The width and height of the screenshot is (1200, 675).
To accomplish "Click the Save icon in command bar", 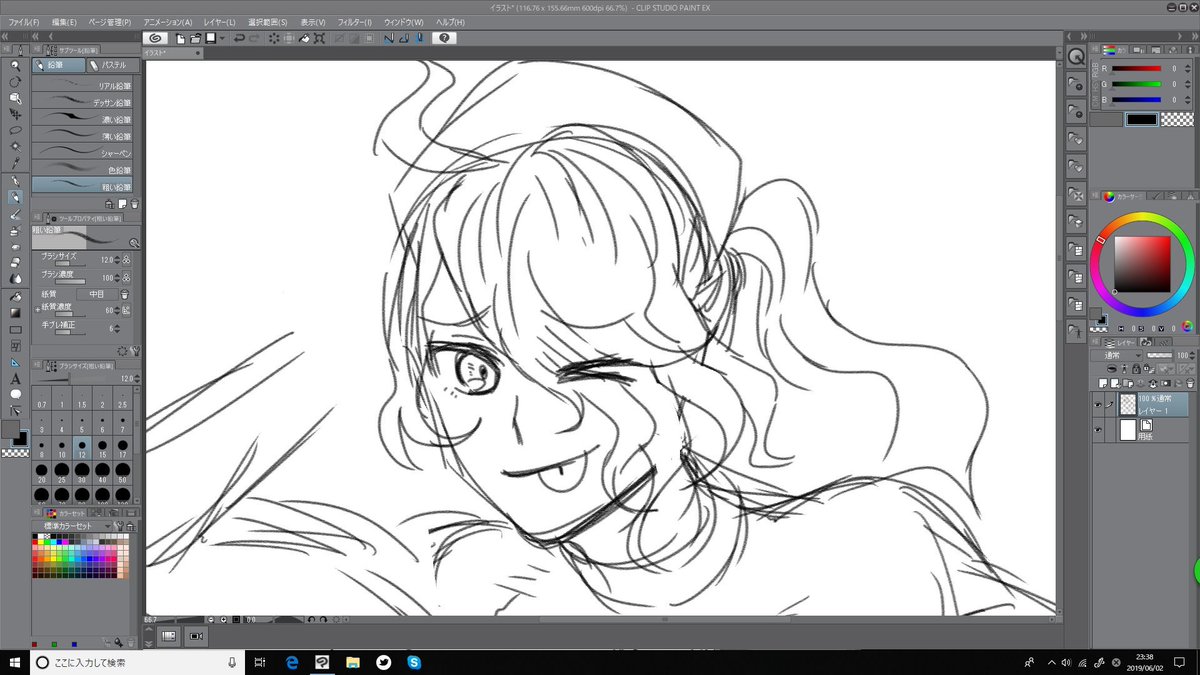I will click(x=210, y=38).
